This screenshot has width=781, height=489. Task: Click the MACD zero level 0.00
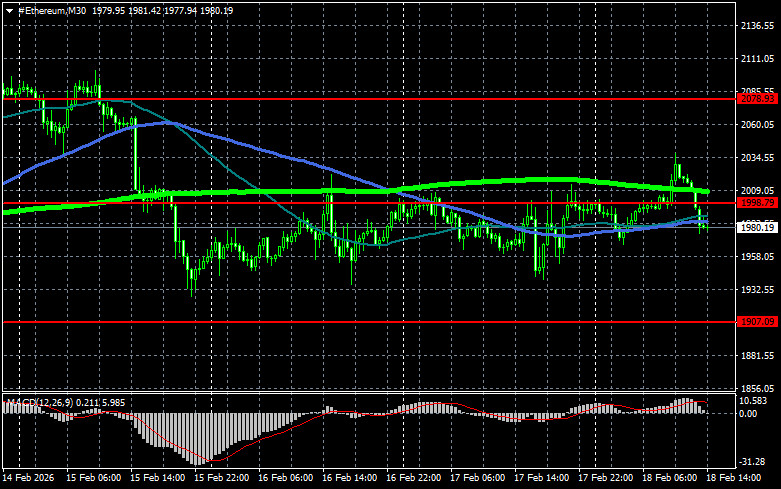748,414
